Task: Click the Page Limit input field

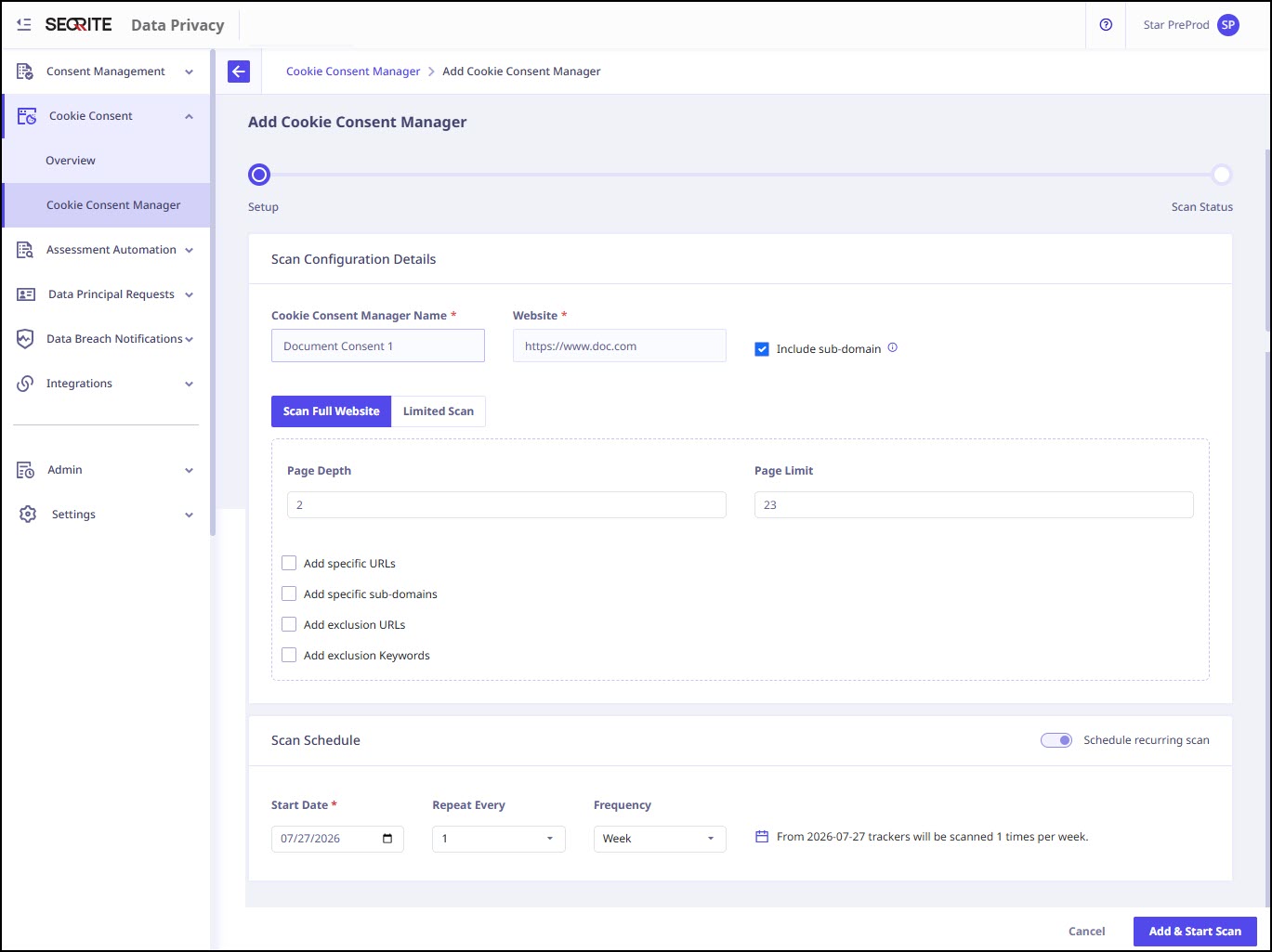Action: point(974,505)
